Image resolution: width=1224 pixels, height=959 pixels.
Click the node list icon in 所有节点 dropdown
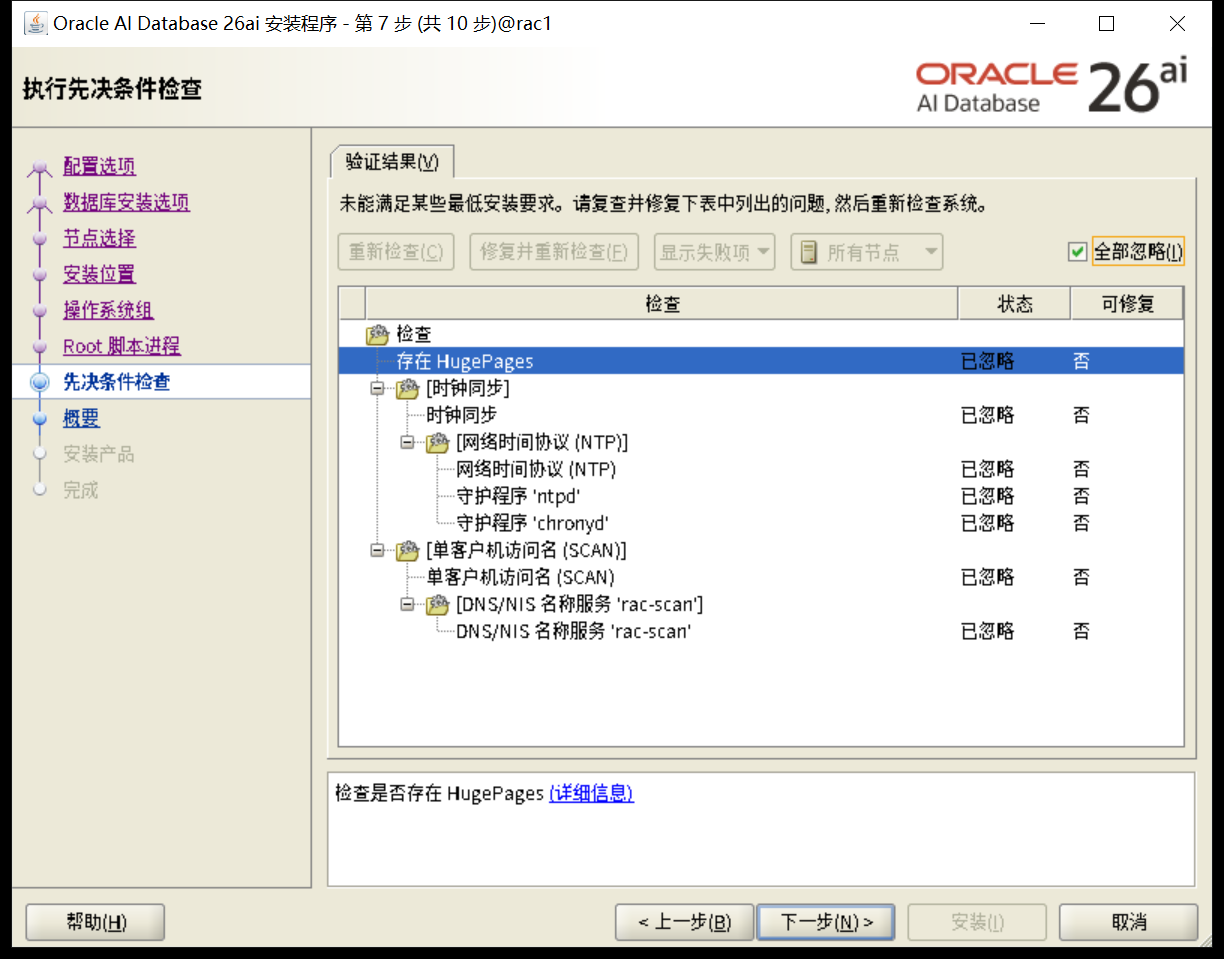[808, 252]
